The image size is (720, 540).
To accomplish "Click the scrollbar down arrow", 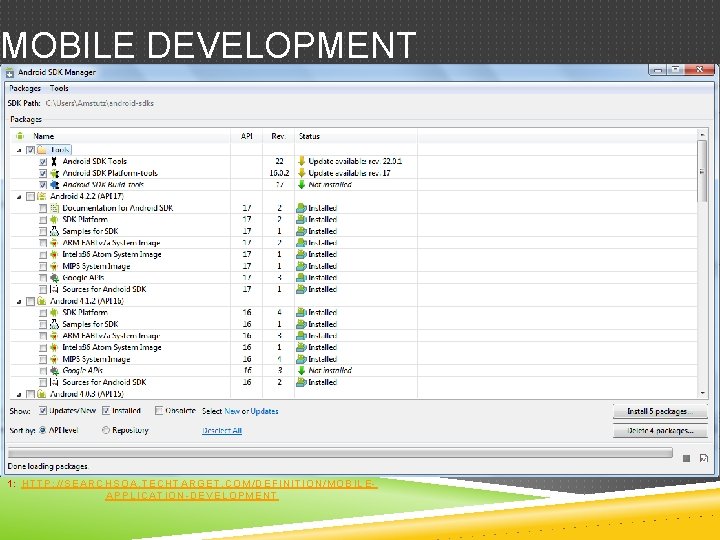I will click(x=702, y=394).
